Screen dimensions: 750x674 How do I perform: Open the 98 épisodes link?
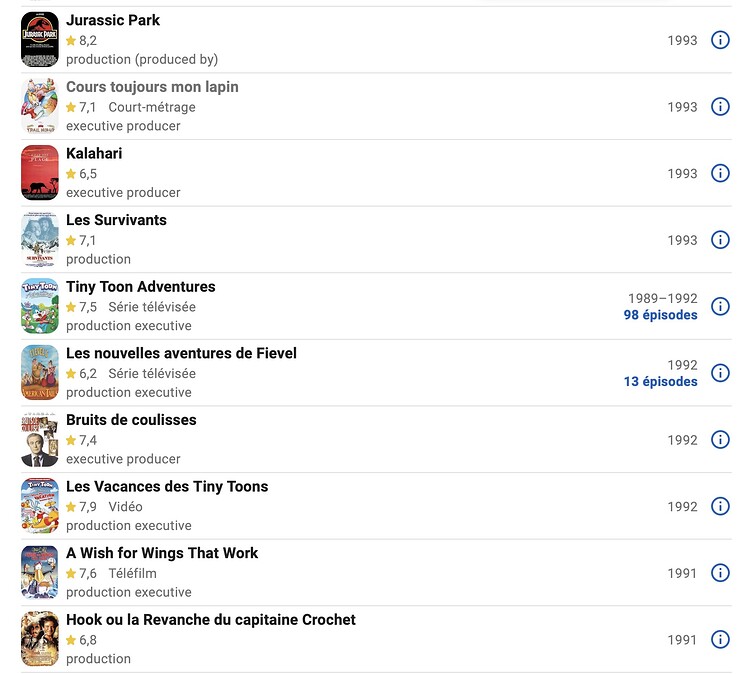pos(660,315)
